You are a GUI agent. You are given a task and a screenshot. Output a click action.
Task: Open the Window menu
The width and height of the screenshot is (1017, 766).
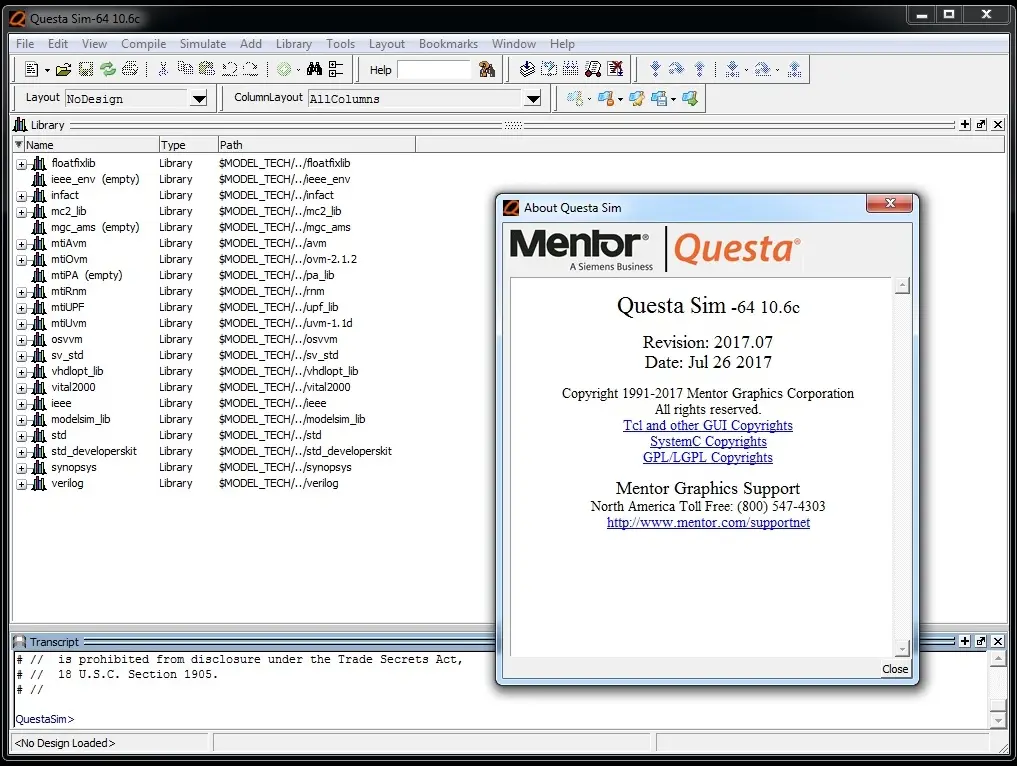[514, 43]
